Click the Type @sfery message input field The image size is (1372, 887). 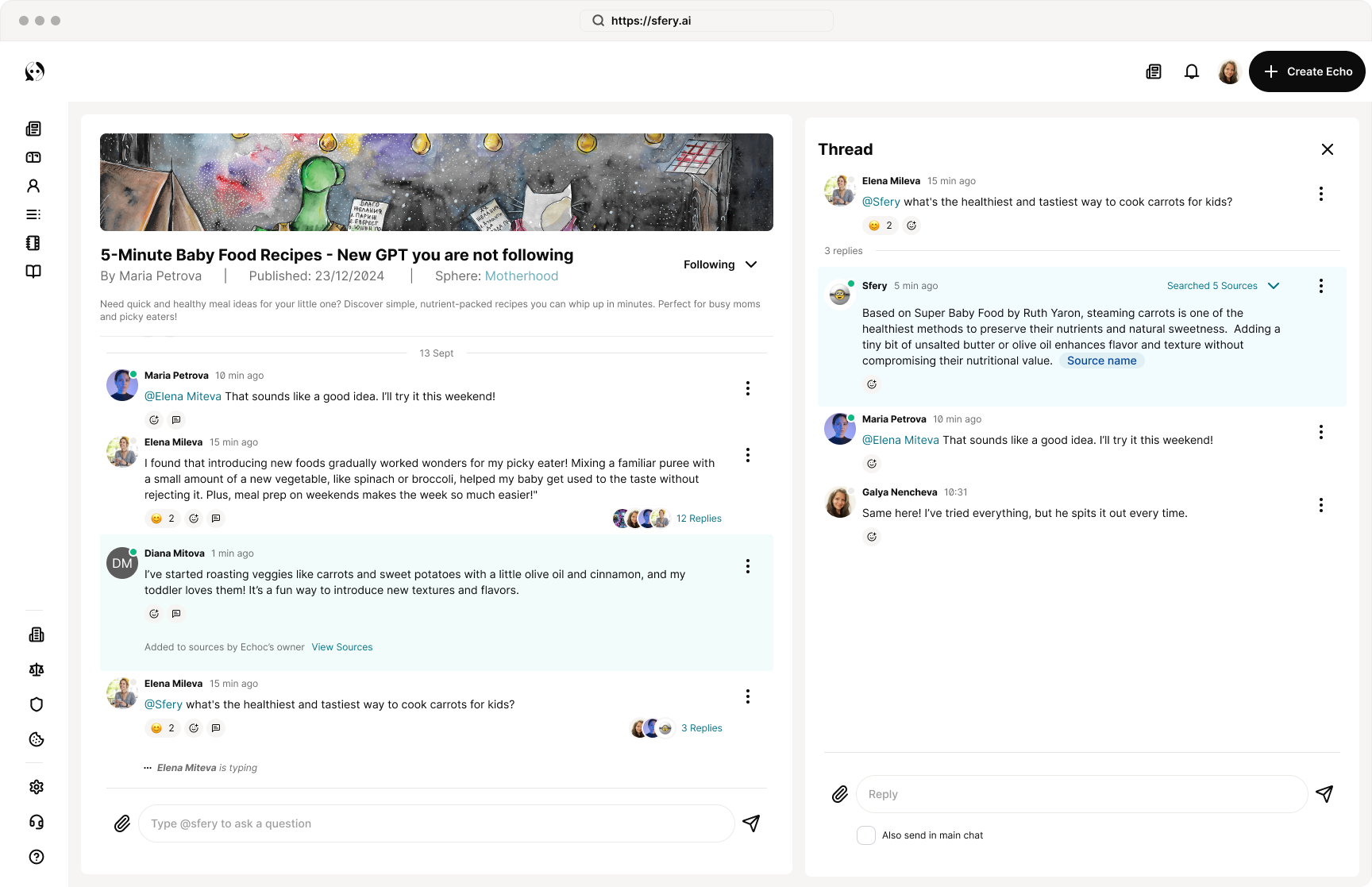(x=436, y=823)
